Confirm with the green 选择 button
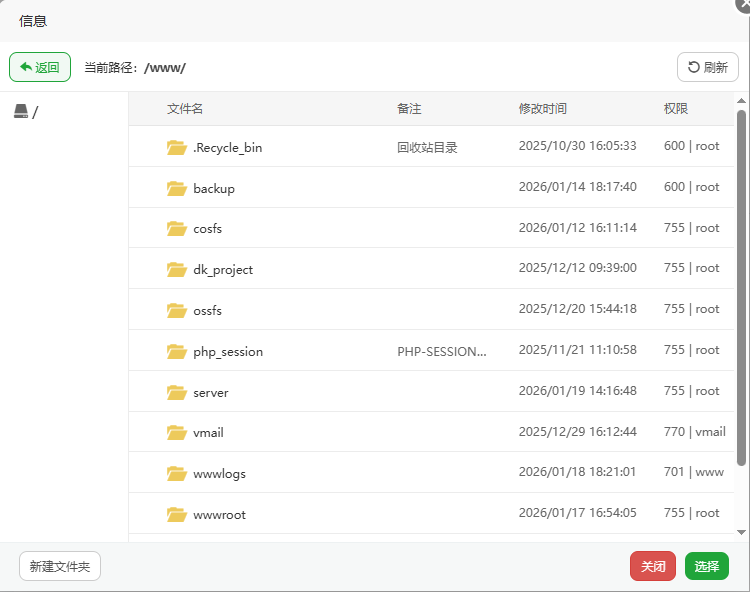 (706, 566)
